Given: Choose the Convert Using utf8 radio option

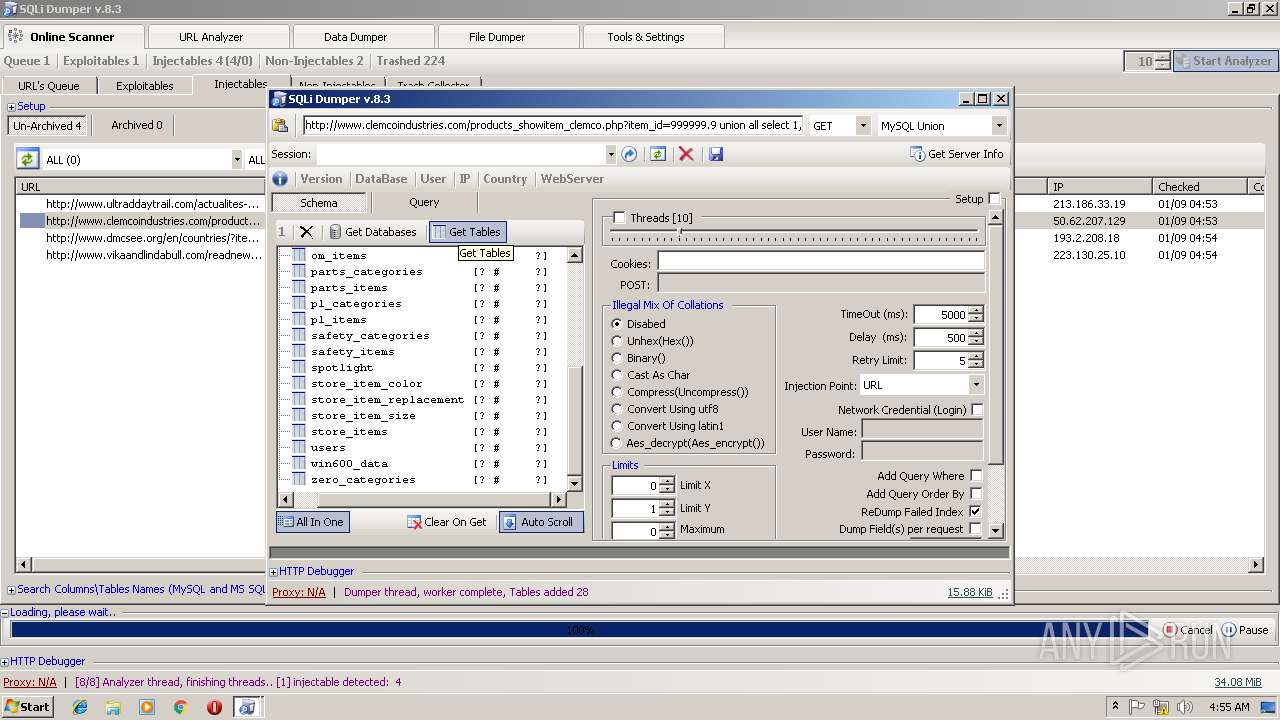Looking at the screenshot, I should 617,409.
